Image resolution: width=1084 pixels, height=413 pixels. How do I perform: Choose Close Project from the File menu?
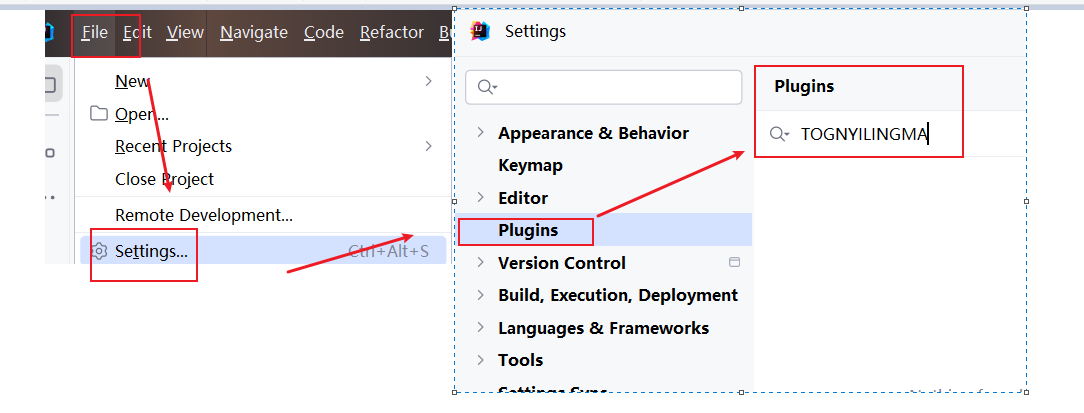point(164,179)
